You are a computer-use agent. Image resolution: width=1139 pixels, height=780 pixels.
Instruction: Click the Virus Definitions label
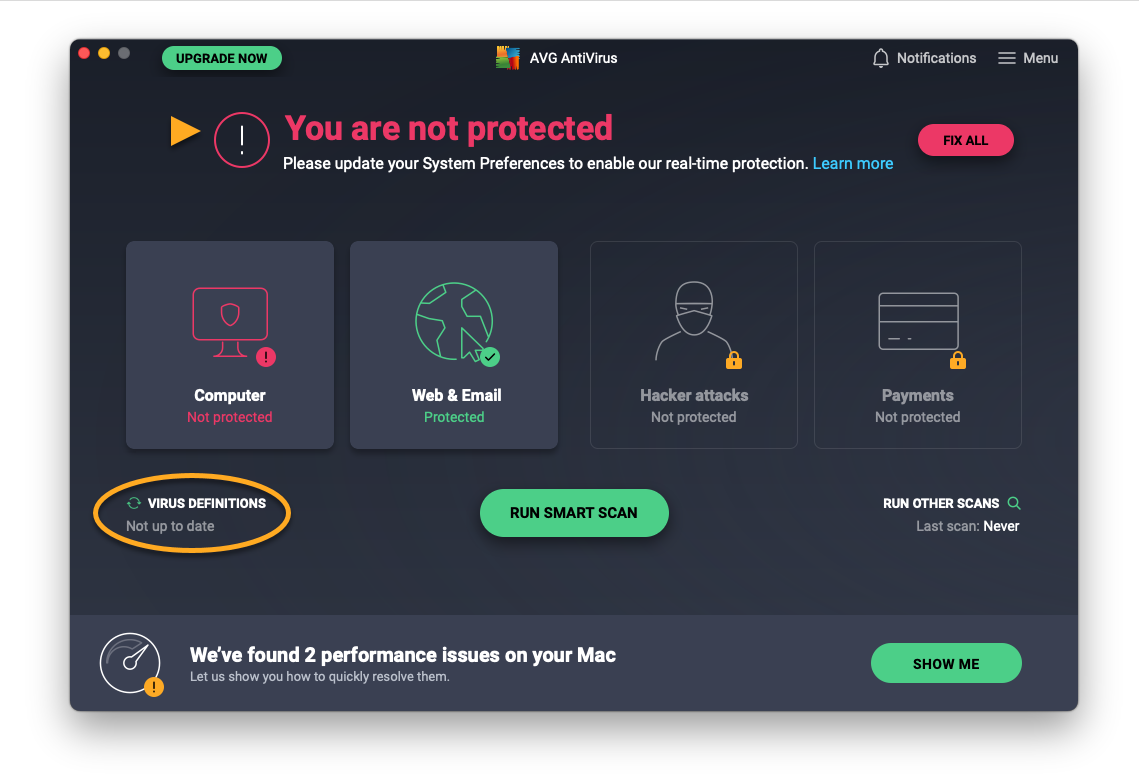coord(207,503)
